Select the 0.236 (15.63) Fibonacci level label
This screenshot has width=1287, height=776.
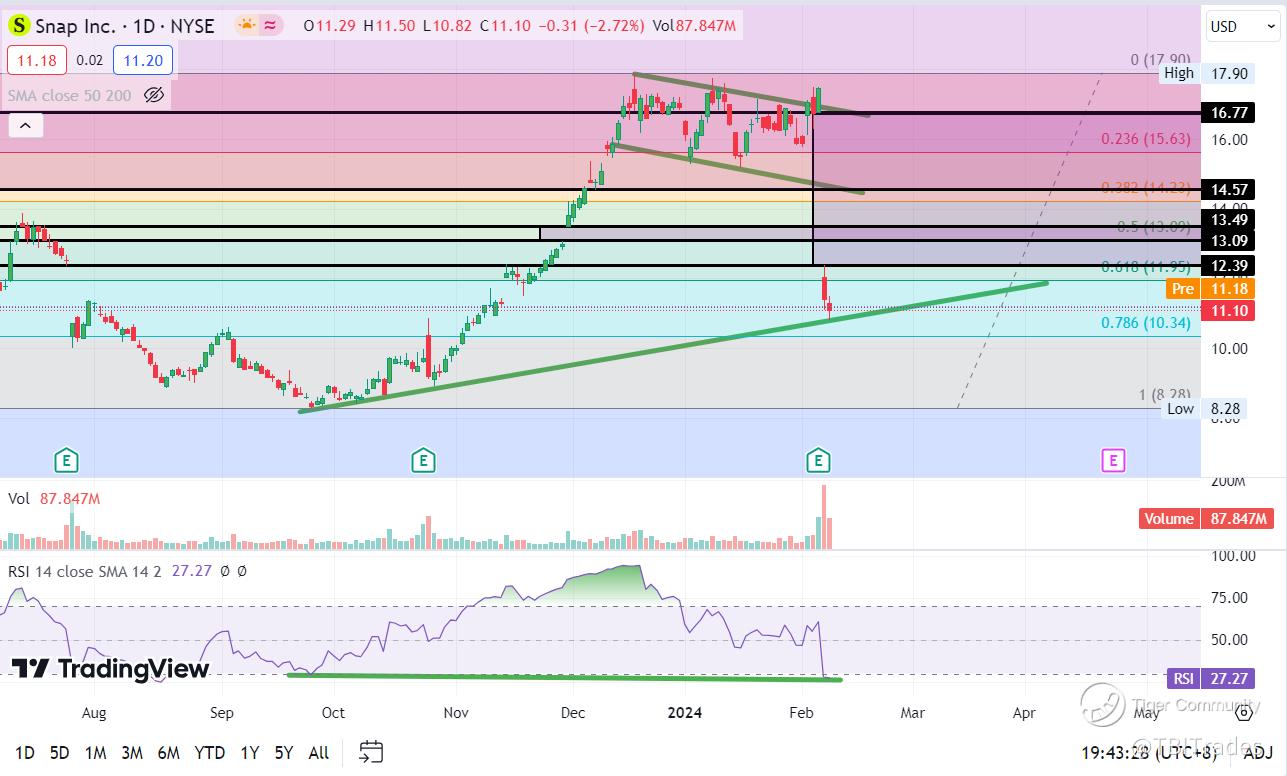point(1146,139)
